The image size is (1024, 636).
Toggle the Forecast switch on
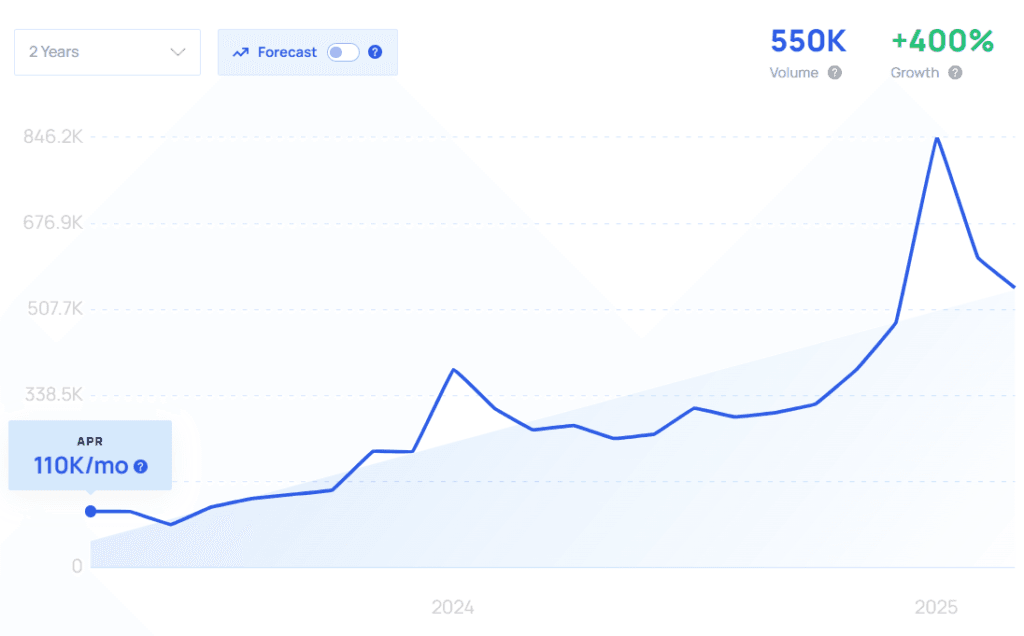(x=343, y=52)
